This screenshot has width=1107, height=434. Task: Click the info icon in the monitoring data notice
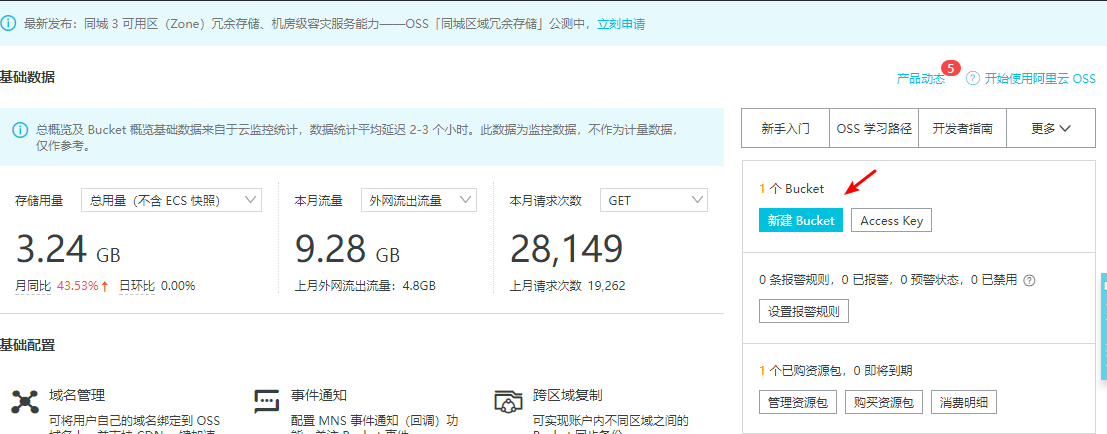[20, 130]
